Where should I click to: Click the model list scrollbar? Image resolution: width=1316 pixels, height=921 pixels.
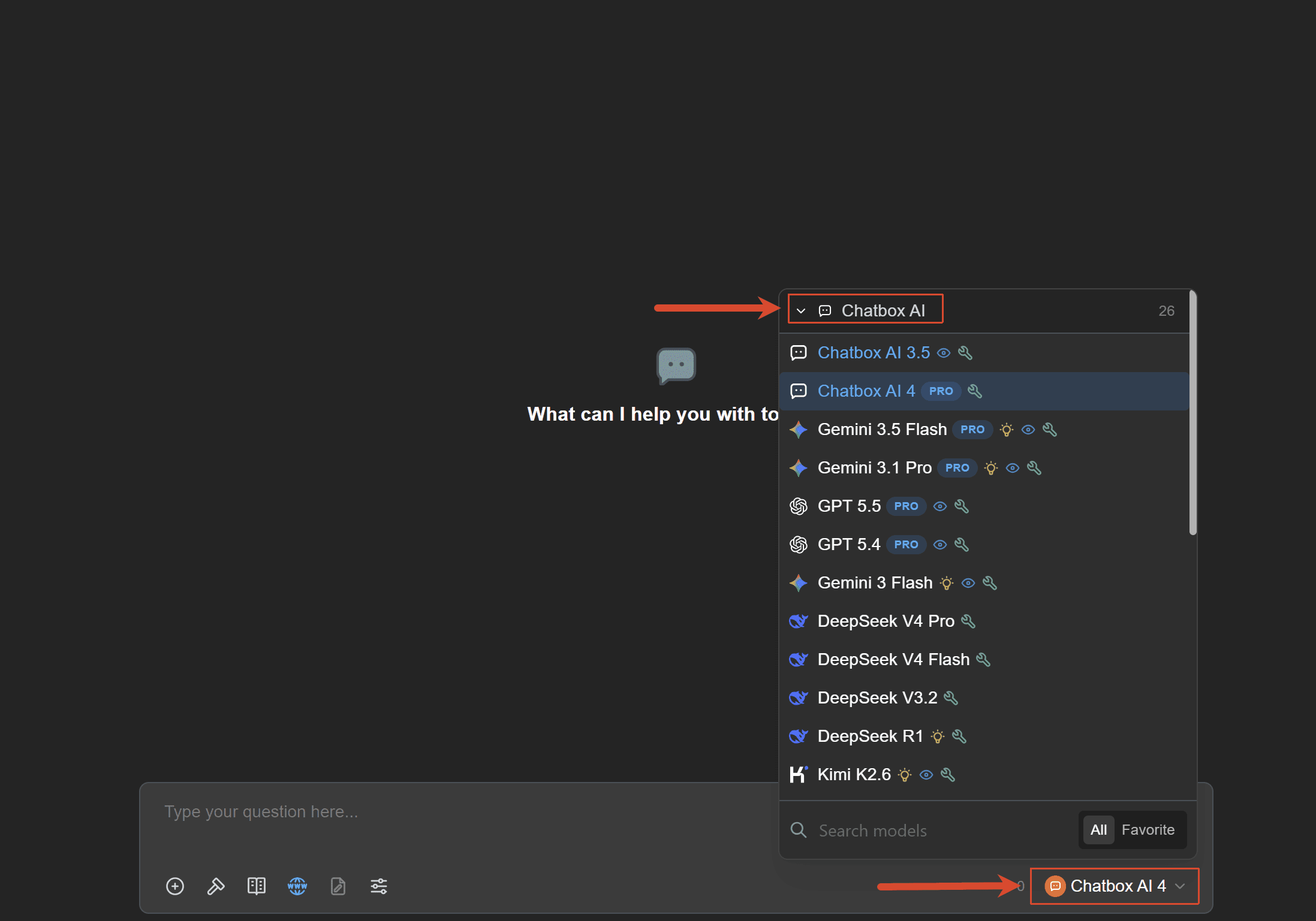pos(1193,413)
